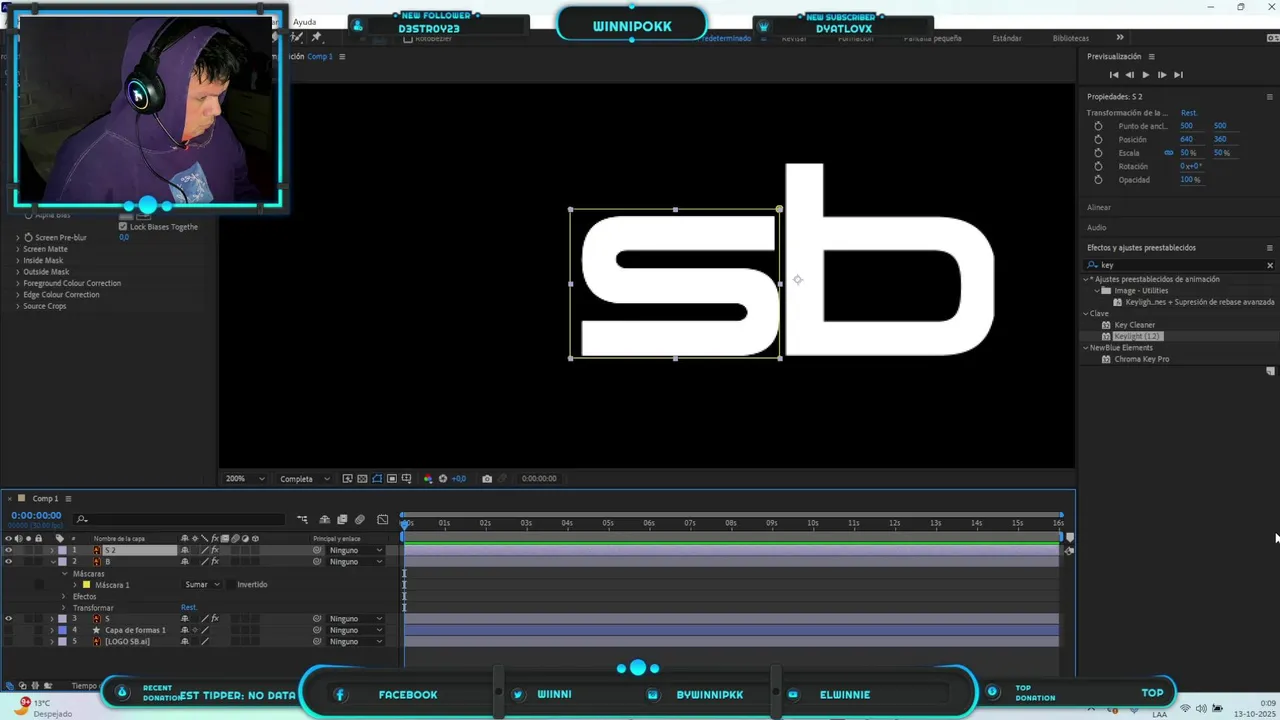Open show channel color management button
1280x720 pixels.
(428, 479)
